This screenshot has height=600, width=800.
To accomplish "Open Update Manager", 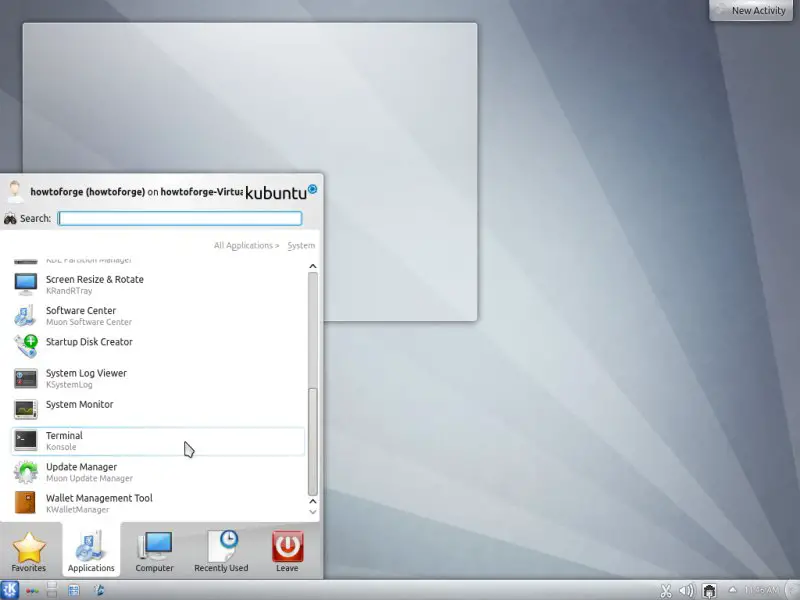I will pos(81,472).
